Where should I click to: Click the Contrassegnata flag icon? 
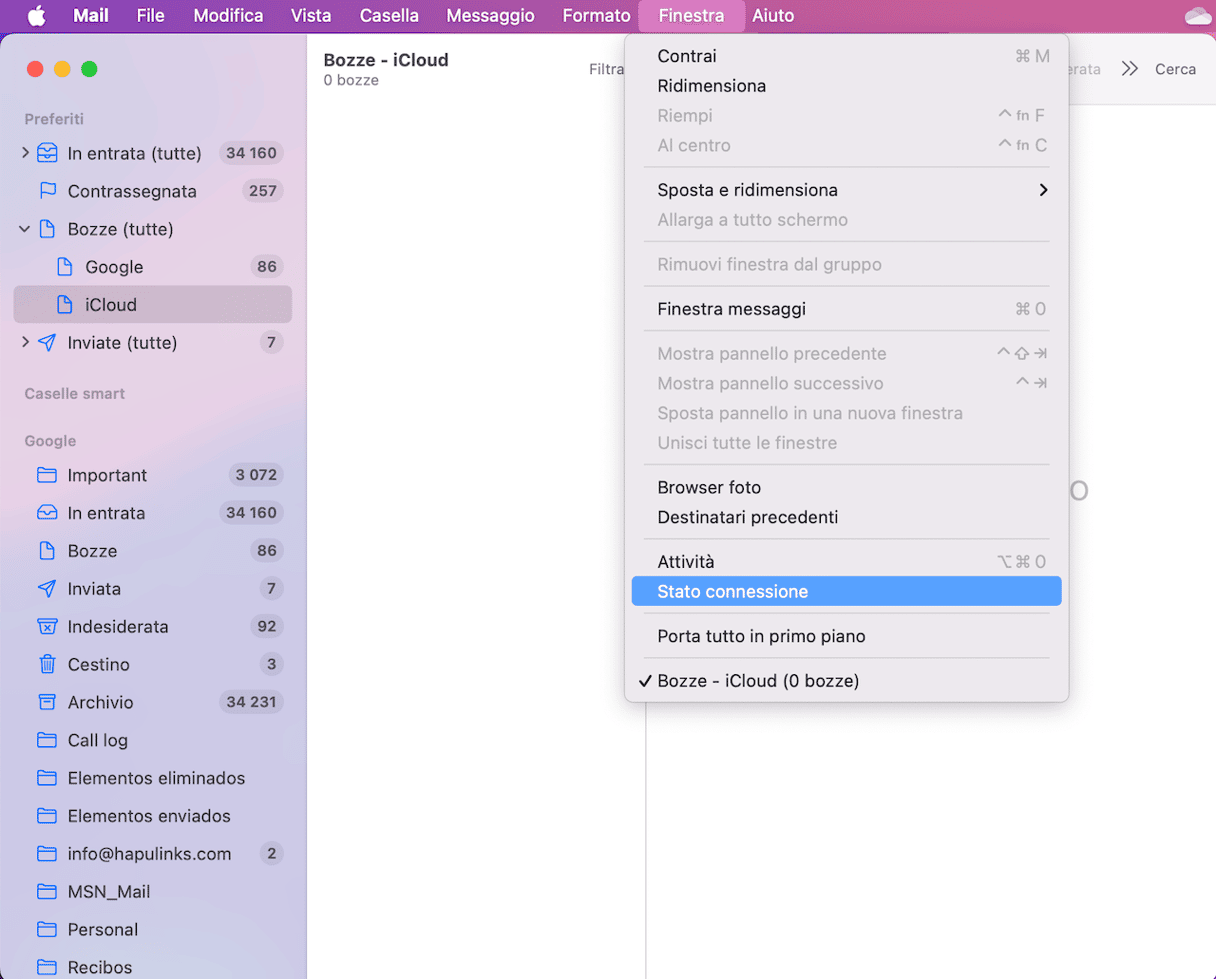pos(47,191)
